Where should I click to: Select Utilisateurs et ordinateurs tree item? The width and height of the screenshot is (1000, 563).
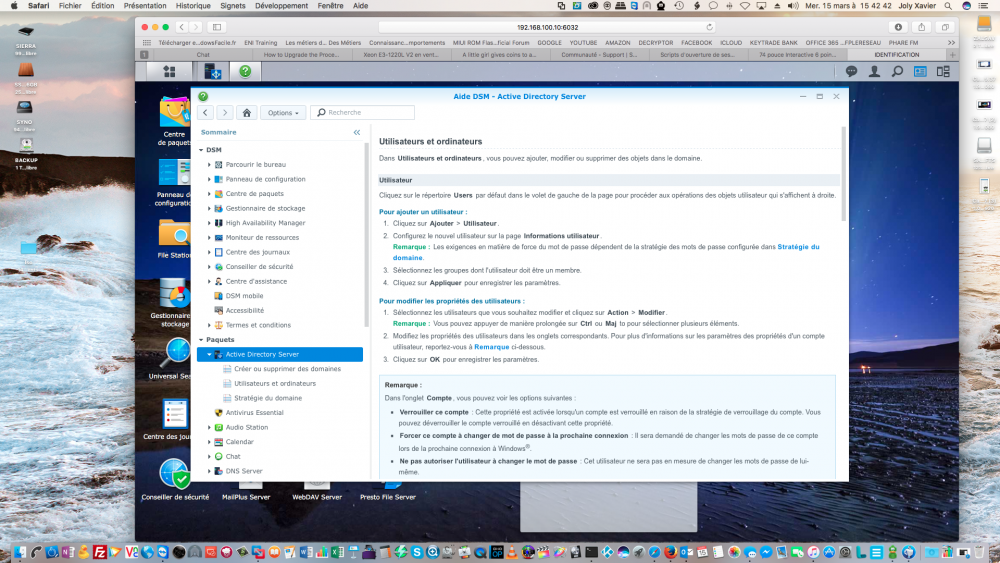275,384
